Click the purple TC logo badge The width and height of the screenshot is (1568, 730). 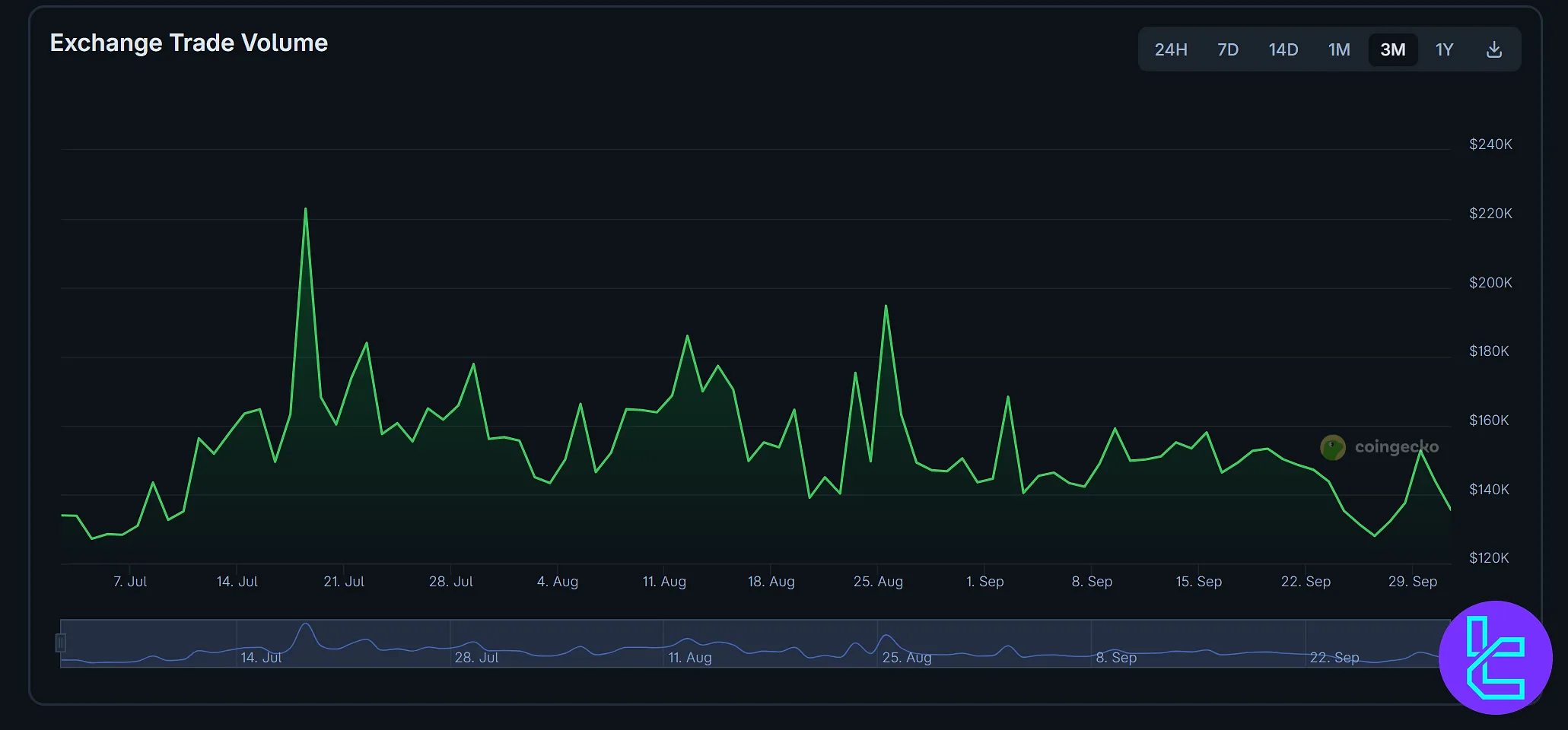coord(1495,658)
